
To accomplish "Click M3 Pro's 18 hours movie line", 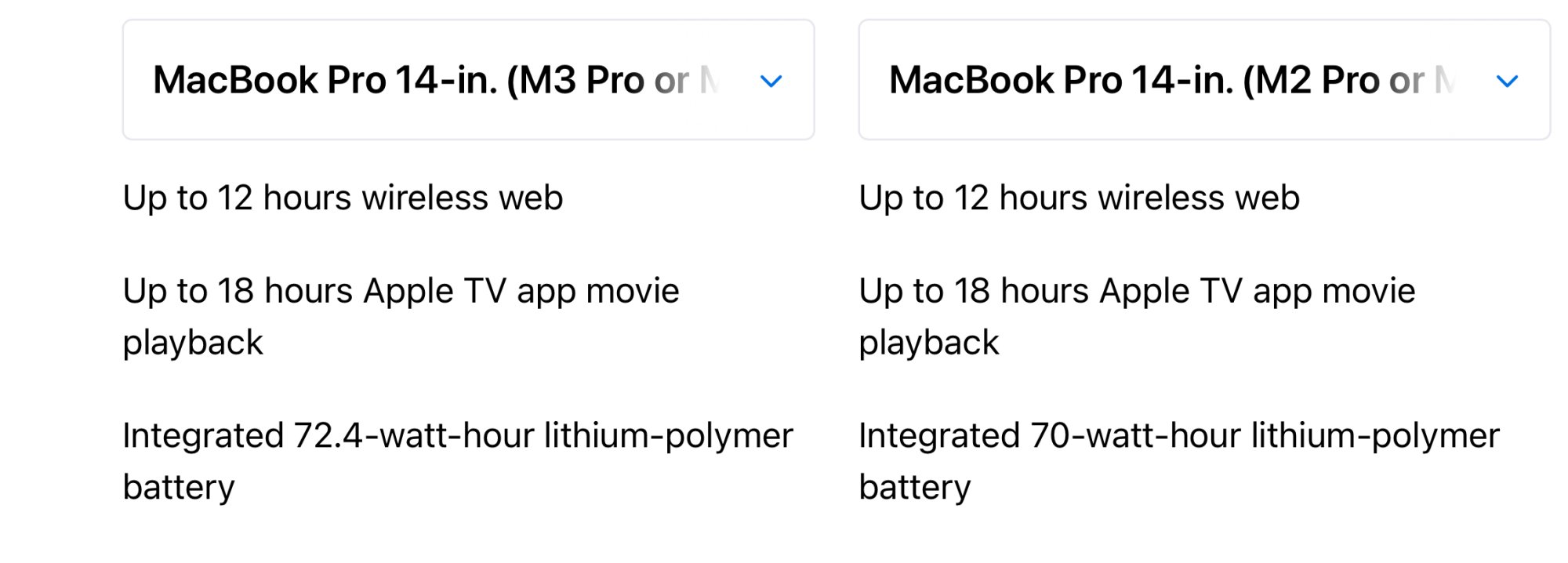I will (401, 317).
